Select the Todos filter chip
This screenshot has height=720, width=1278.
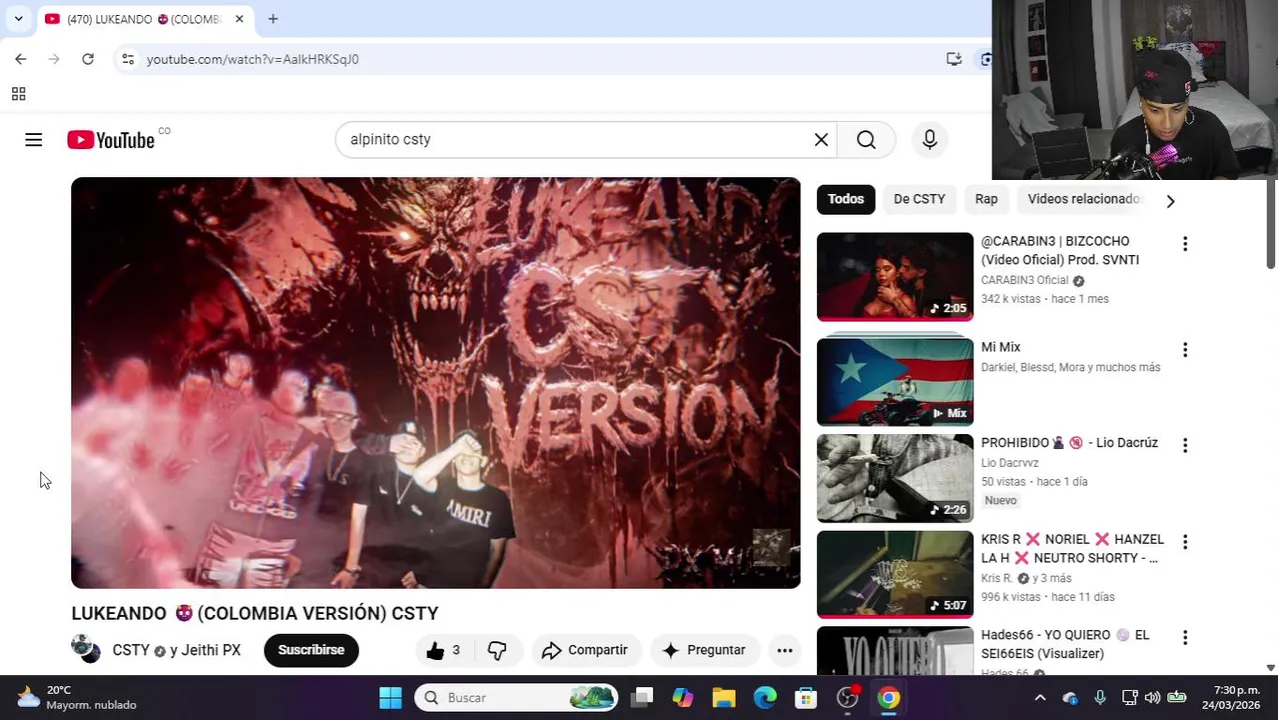pyautogui.click(x=846, y=199)
